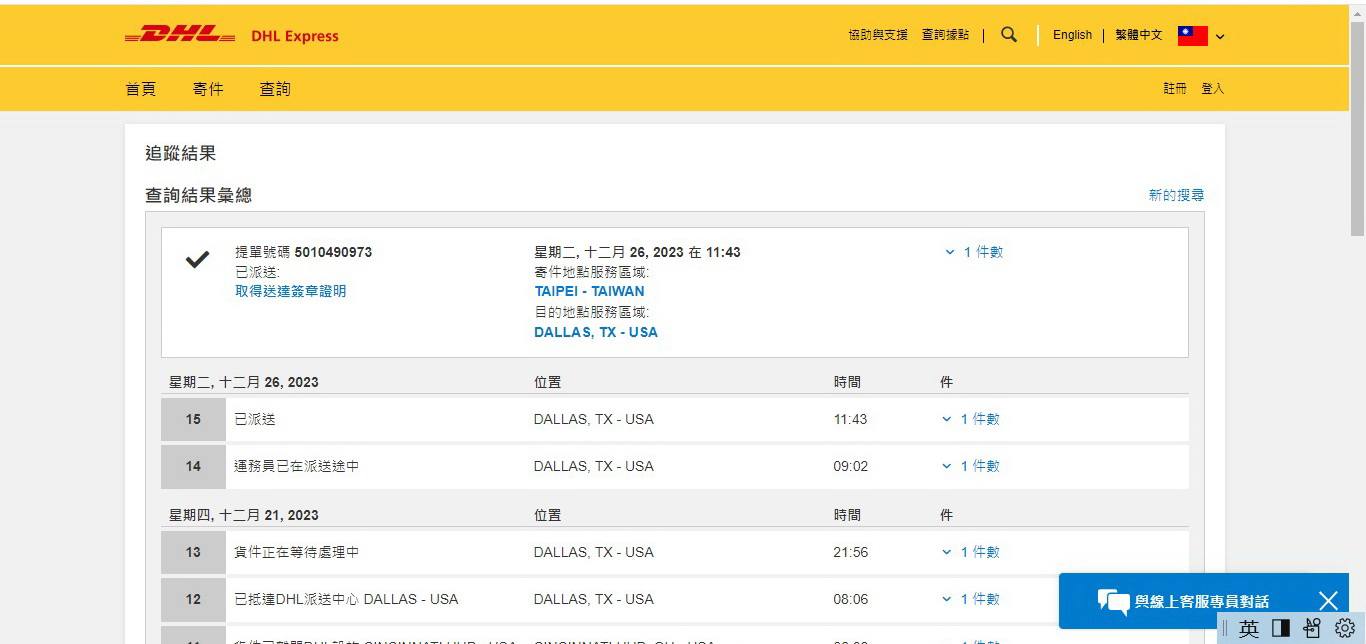Start a new search via 新的搜尋
The image size is (1366, 644).
[1176, 195]
